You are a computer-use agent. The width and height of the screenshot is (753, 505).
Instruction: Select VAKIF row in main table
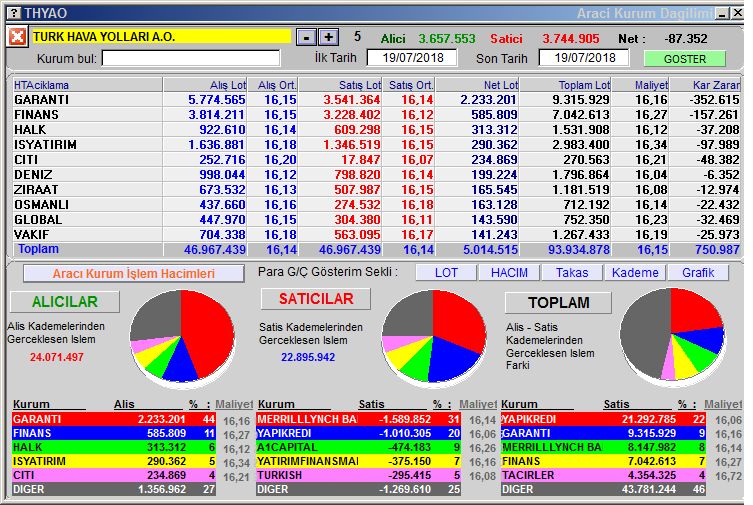pos(377,234)
